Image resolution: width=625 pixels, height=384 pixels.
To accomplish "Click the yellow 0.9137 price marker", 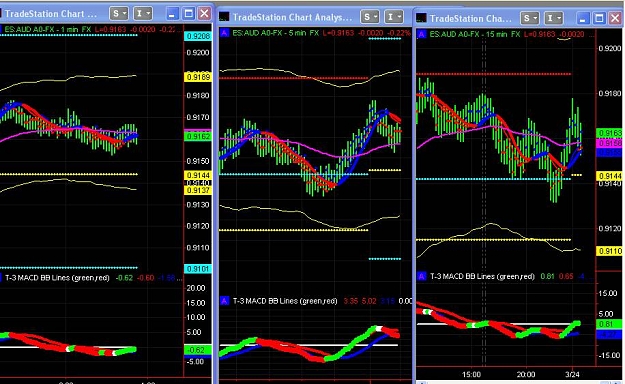I will (198, 191).
